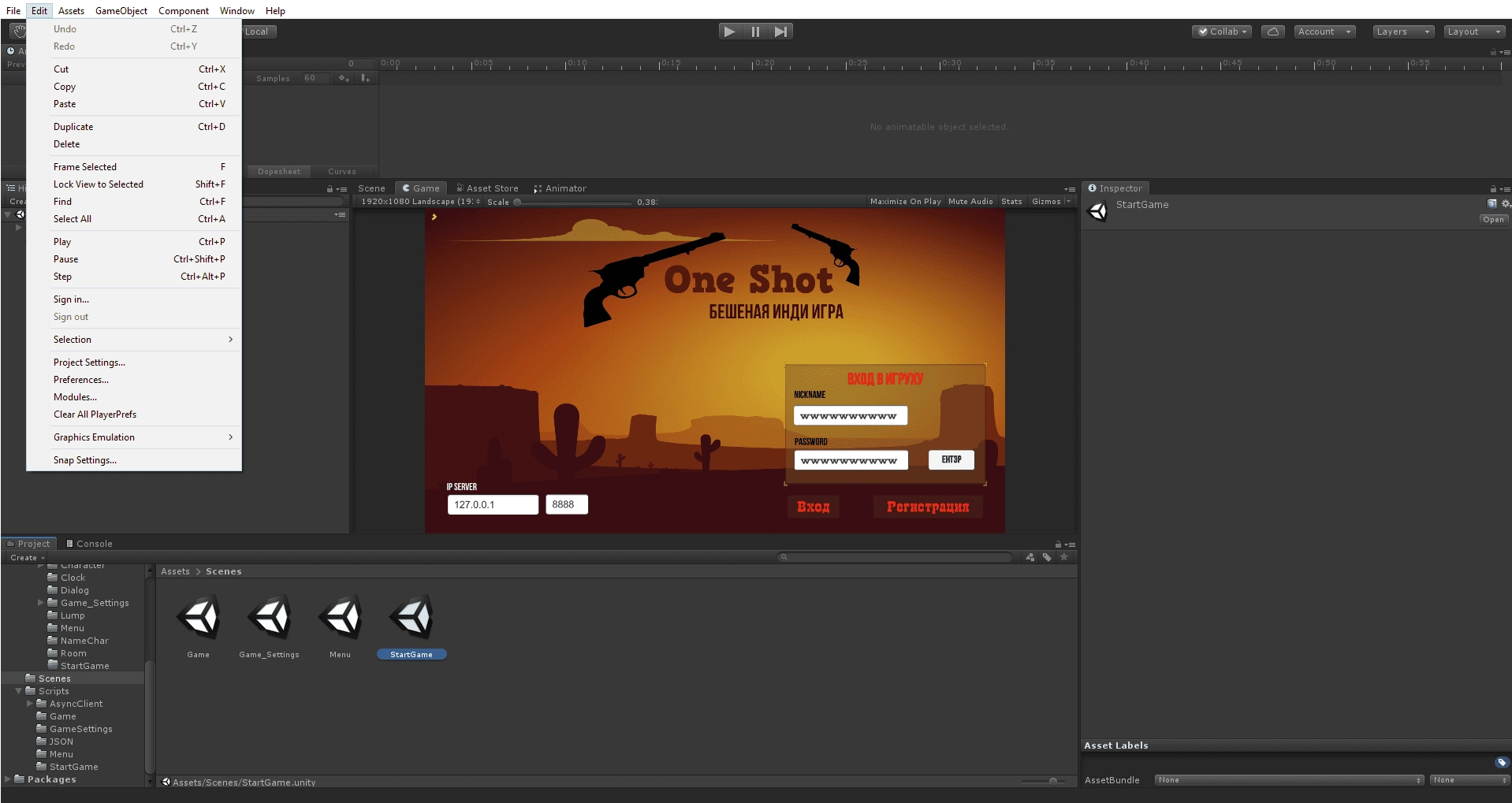Open the Assets menu in menu bar

click(x=71, y=11)
